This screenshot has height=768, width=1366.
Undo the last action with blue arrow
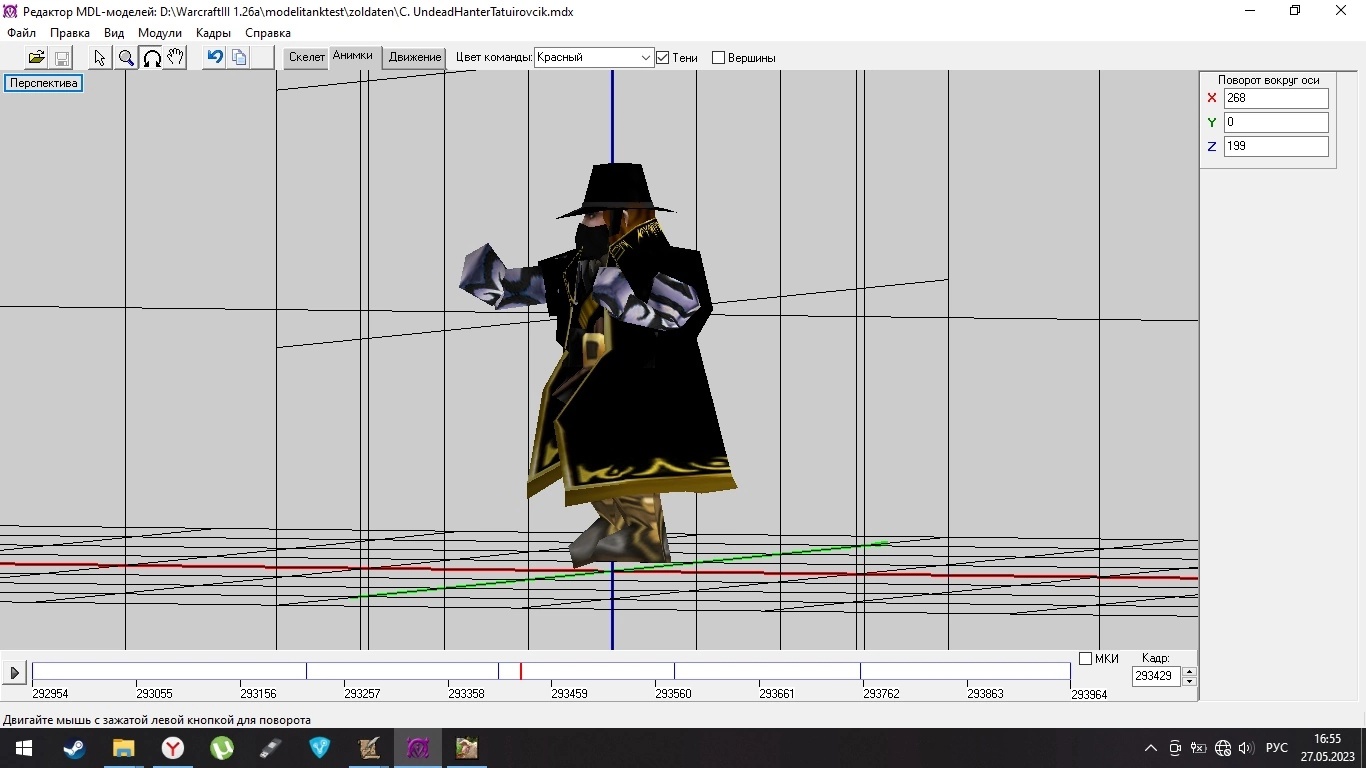[214, 58]
